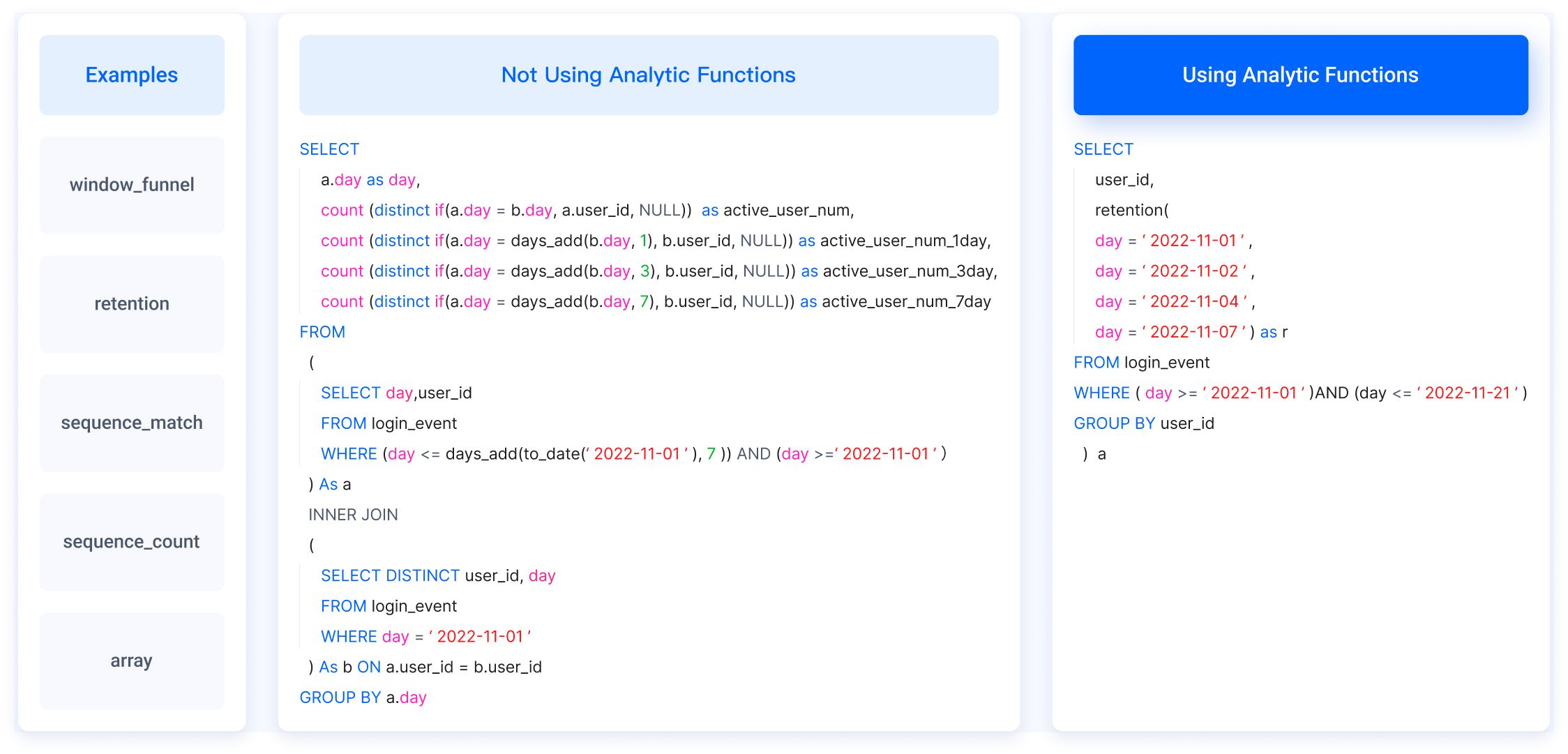Open the sequence_match example
The height and width of the screenshot is (754, 1568).
coord(132,423)
